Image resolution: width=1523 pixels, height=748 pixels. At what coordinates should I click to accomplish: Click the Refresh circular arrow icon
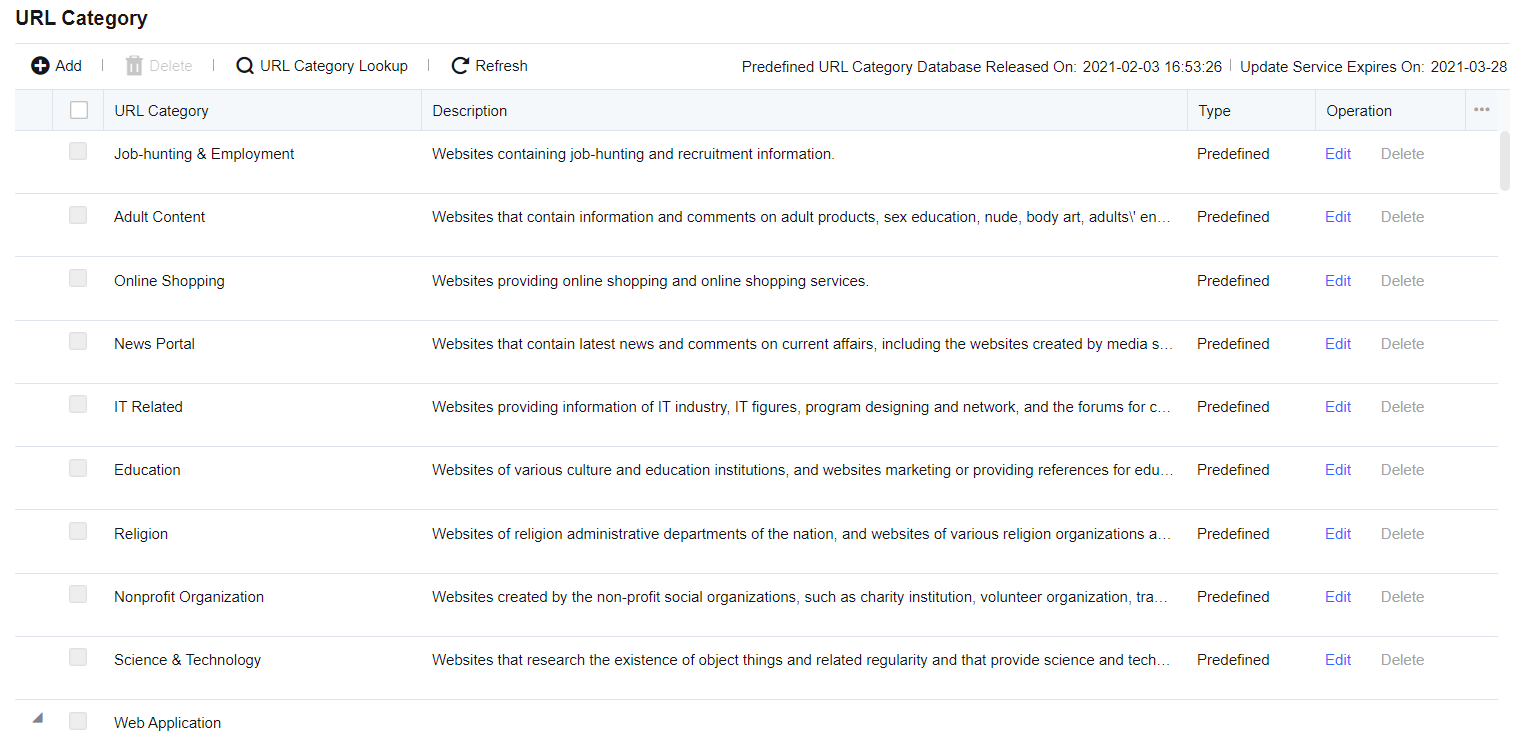(x=460, y=66)
